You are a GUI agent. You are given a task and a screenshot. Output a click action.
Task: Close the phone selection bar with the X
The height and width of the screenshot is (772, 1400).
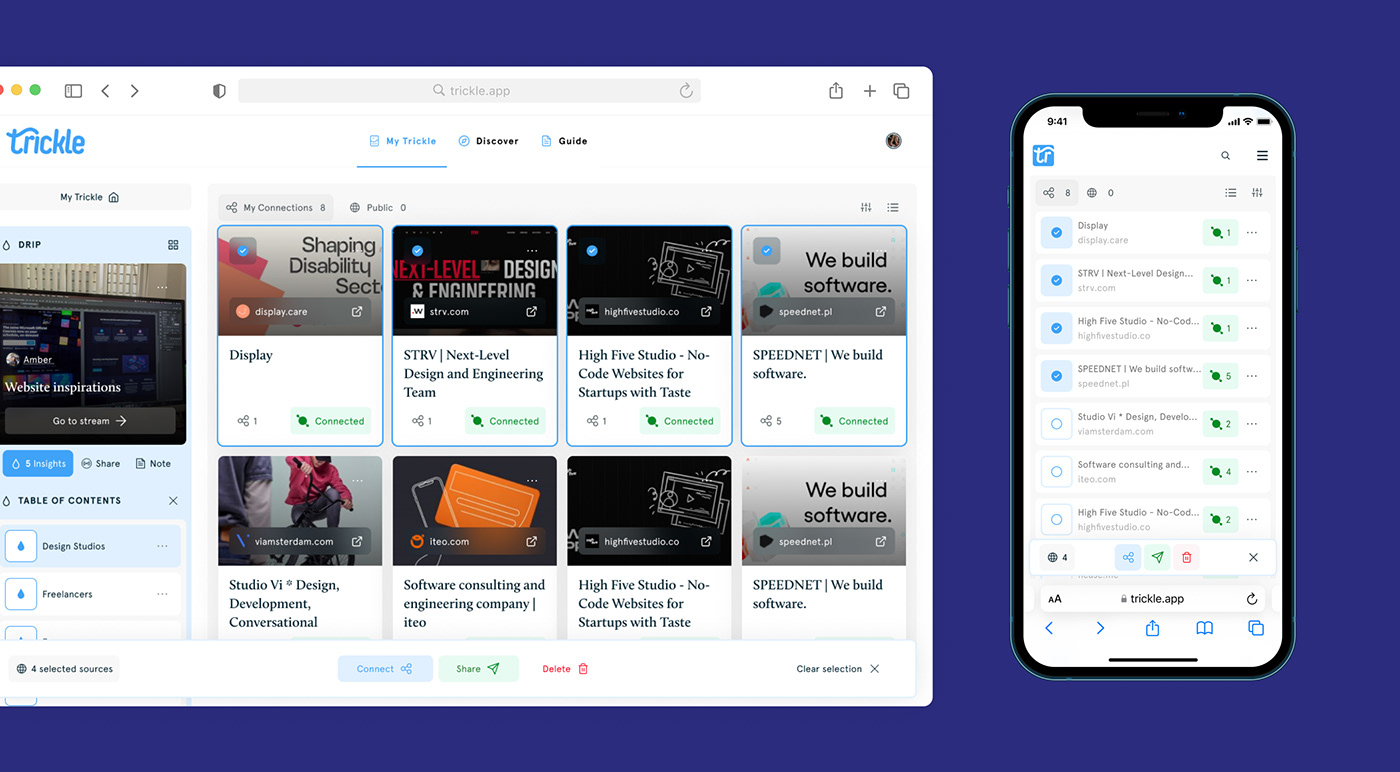pos(1254,558)
